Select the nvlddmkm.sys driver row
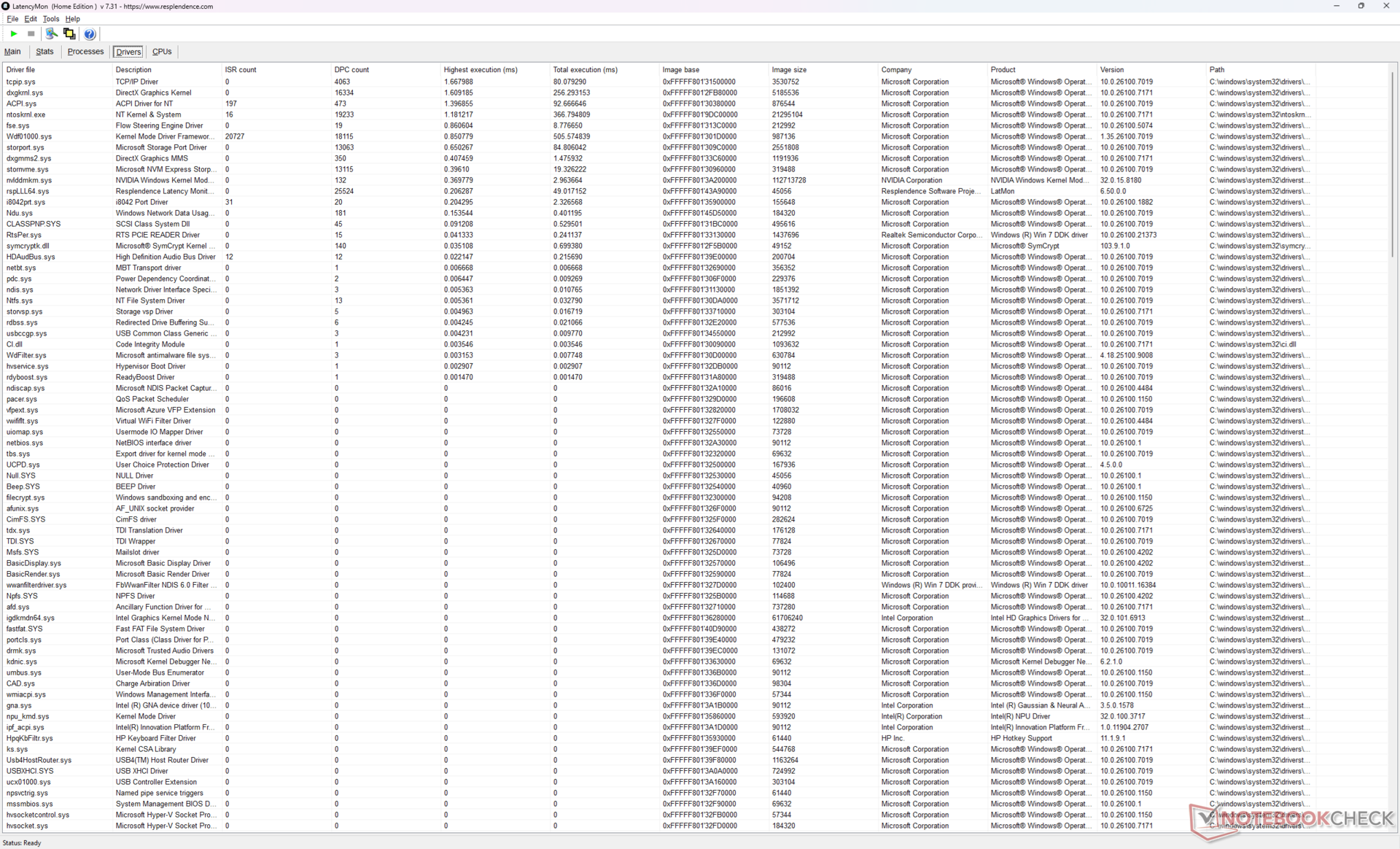This screenshot has height=849, width=1400. pos(29,180)
